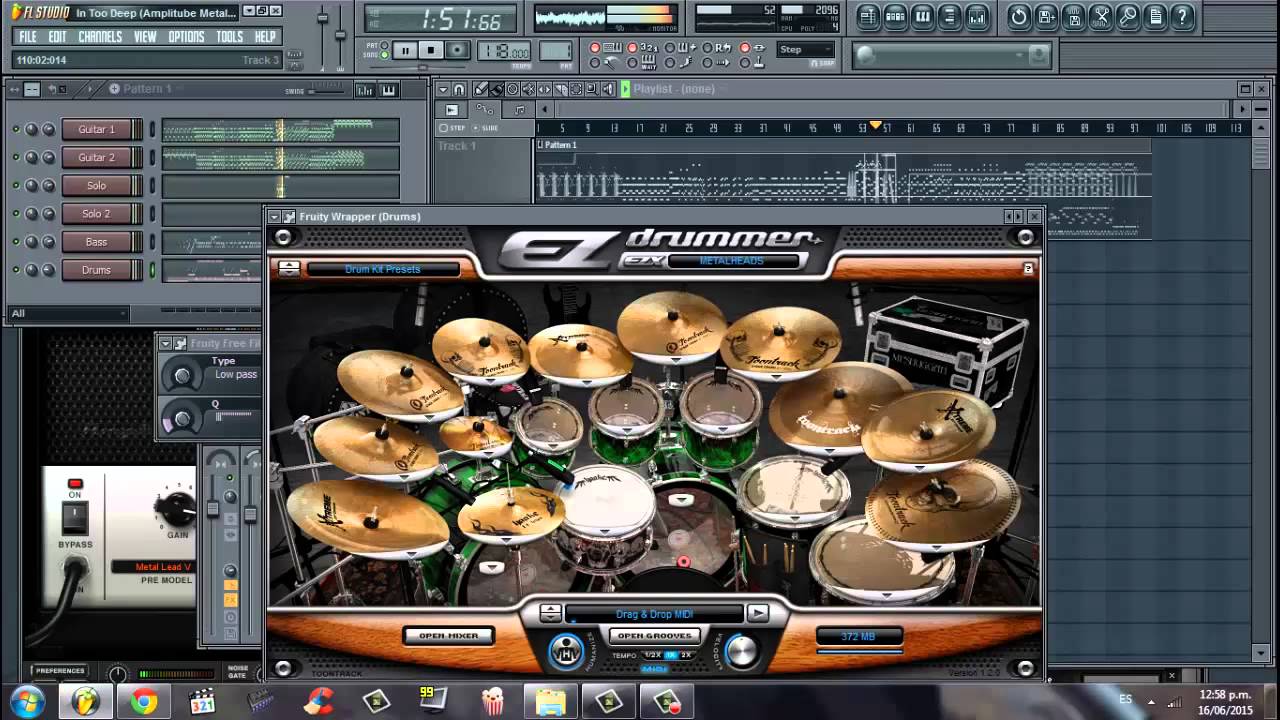
Task: View project info document icon
Action: (1154, 16)
